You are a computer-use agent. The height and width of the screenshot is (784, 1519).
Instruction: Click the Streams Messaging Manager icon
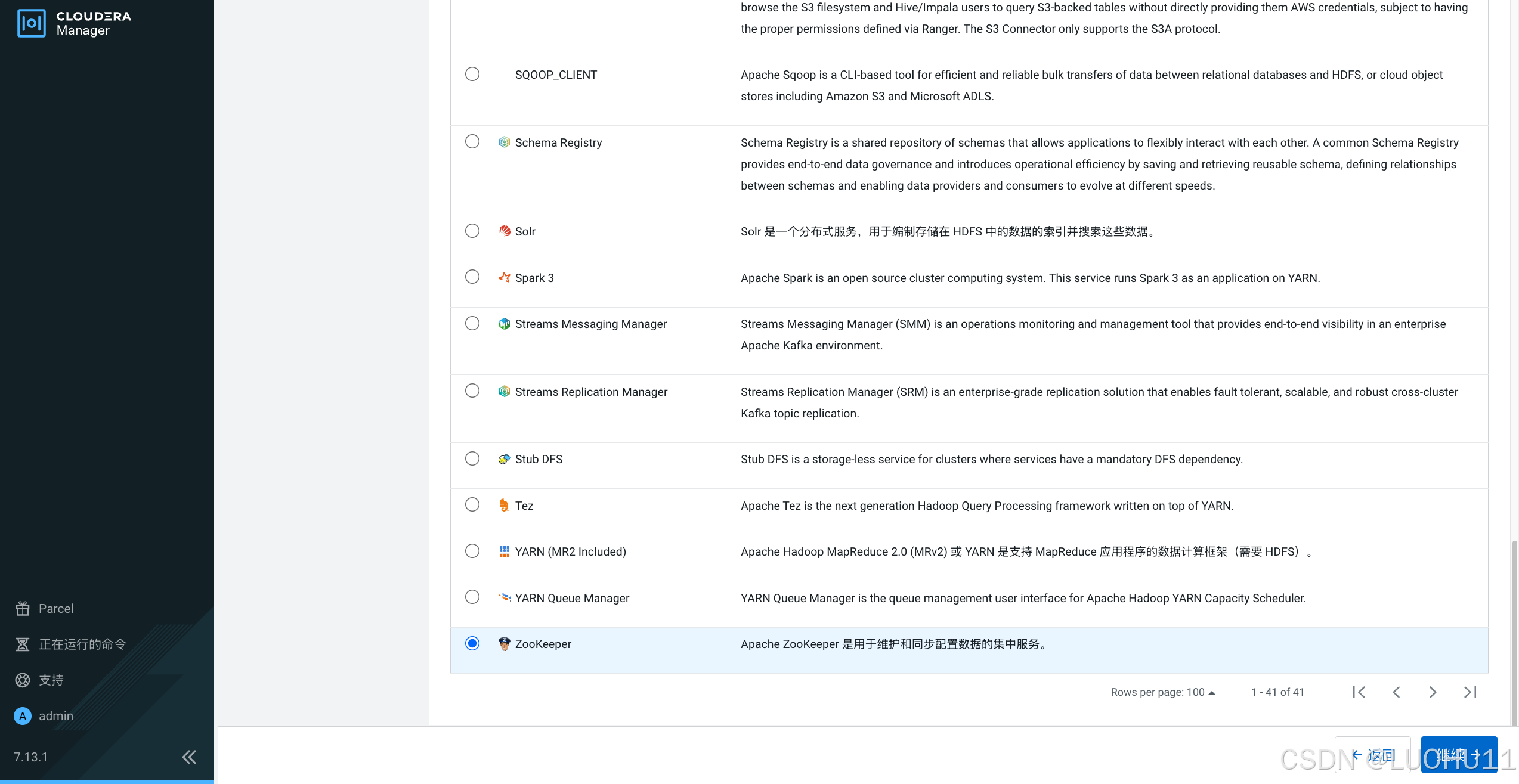click(504, 324)
